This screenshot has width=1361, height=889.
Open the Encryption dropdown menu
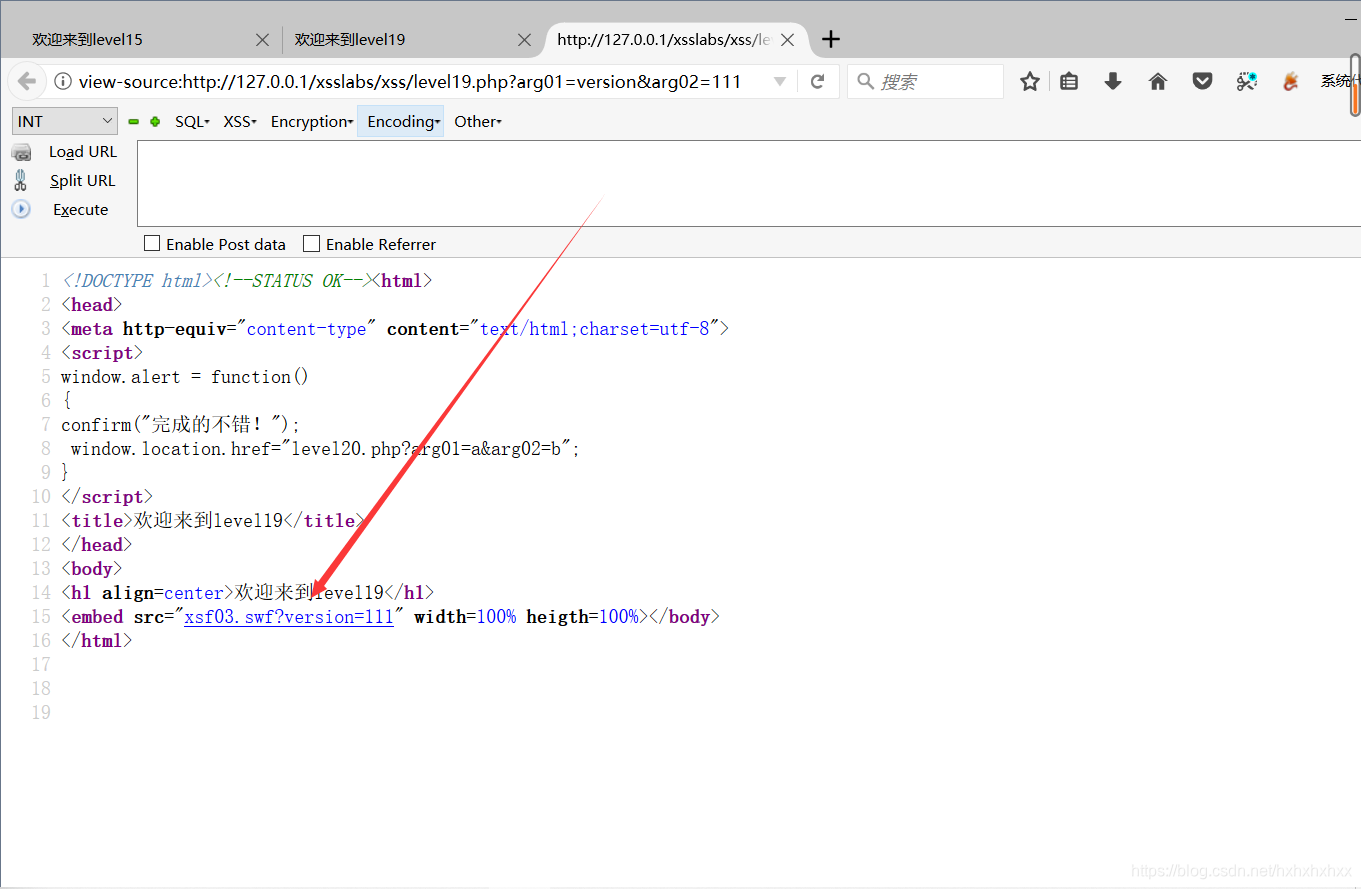(x=312, y=122)
